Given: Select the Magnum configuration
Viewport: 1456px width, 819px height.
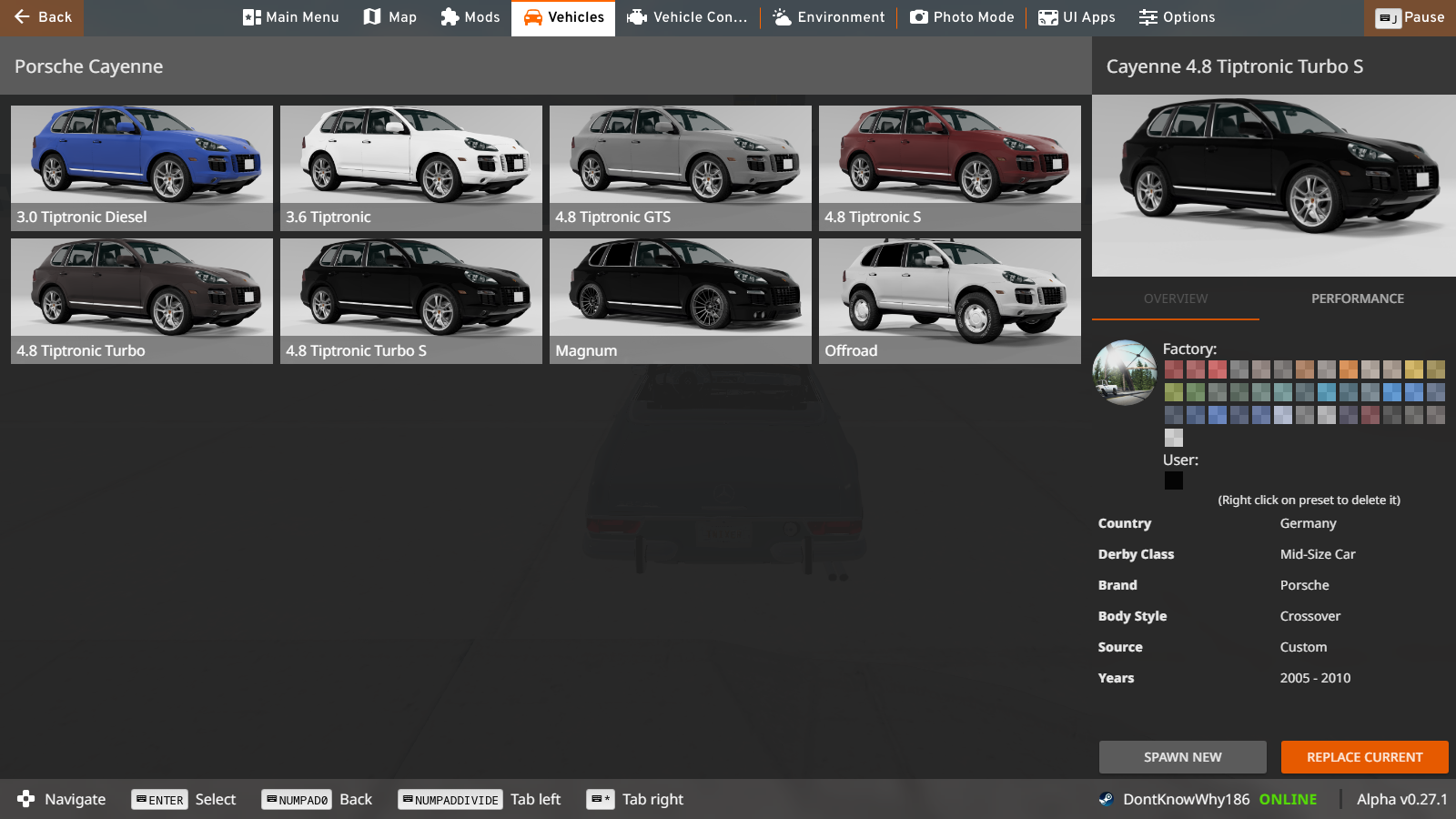Looking at the screenshot, I should [681, 301].
